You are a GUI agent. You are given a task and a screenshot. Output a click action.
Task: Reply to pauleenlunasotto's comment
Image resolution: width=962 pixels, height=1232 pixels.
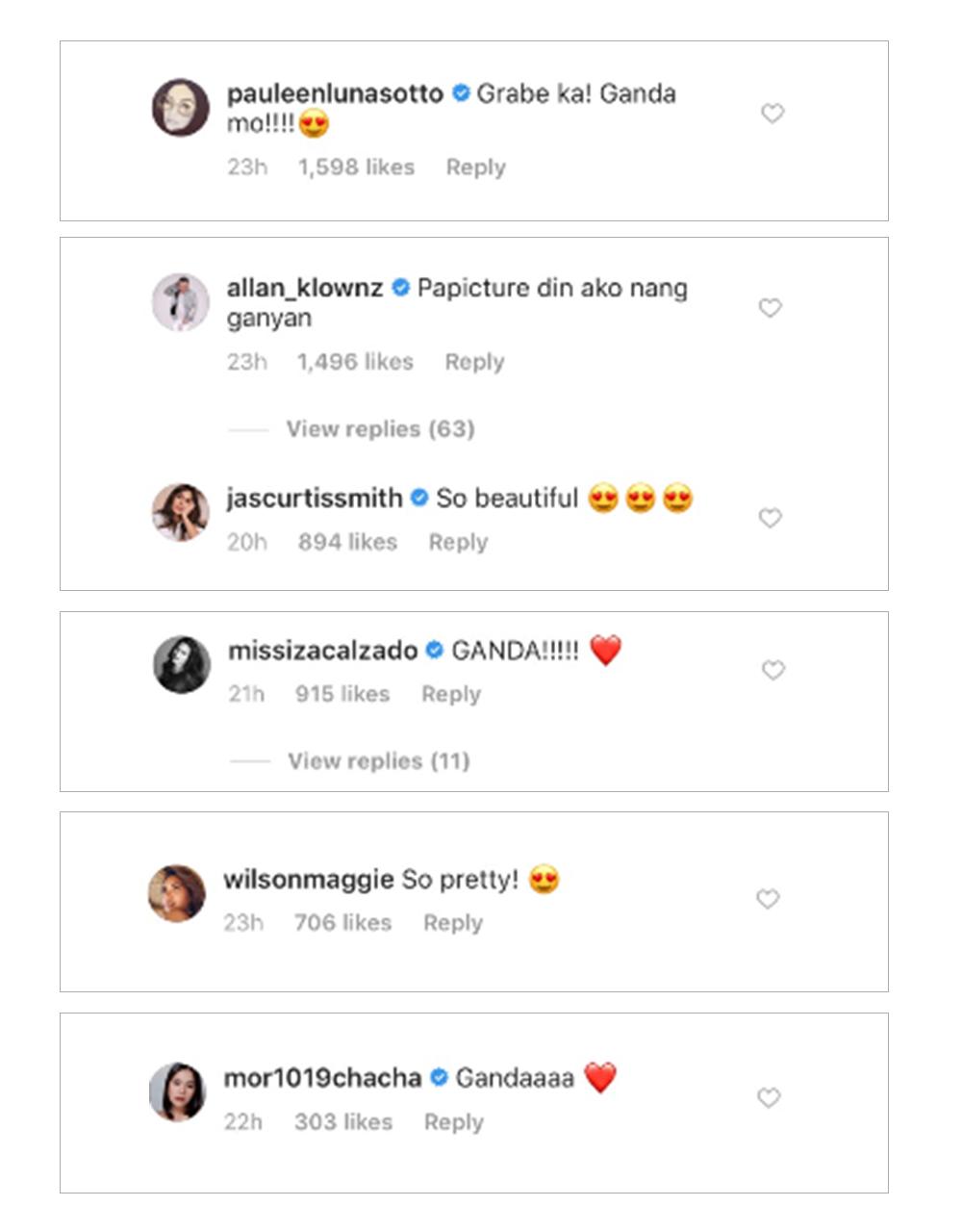tap(475, 167)
